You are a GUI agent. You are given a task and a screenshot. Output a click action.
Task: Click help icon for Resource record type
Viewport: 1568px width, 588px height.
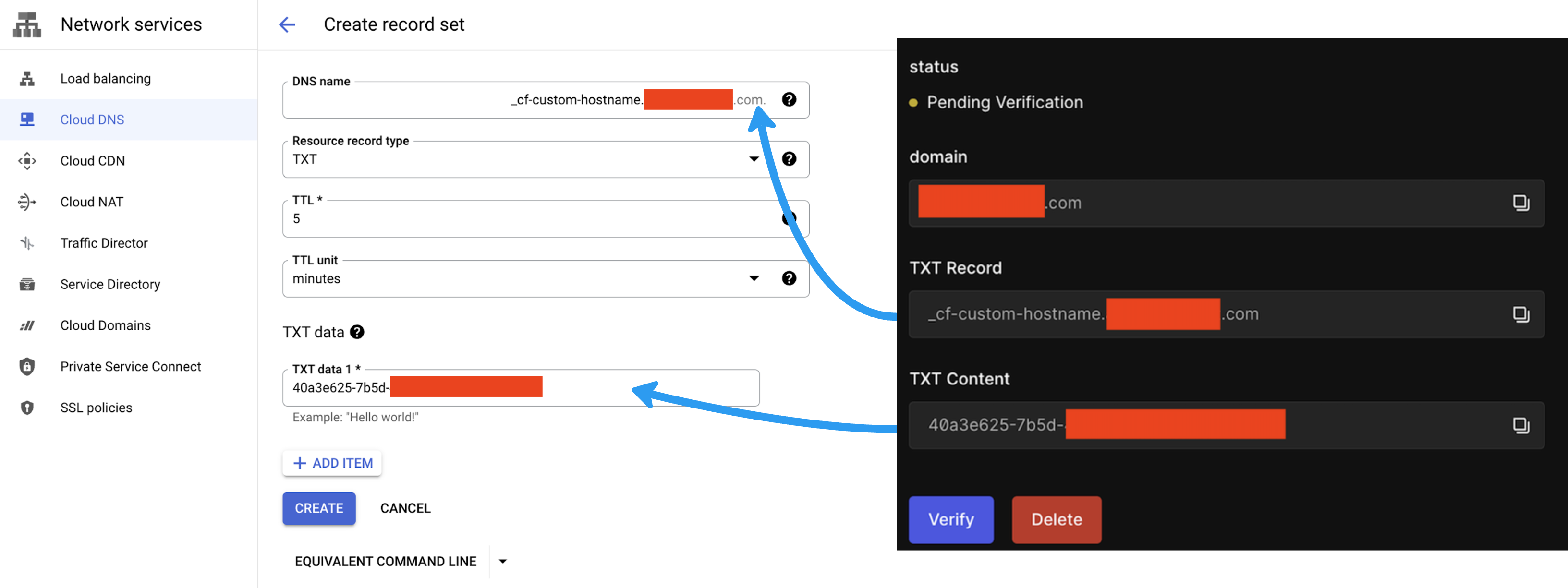(x=789, y=159)
